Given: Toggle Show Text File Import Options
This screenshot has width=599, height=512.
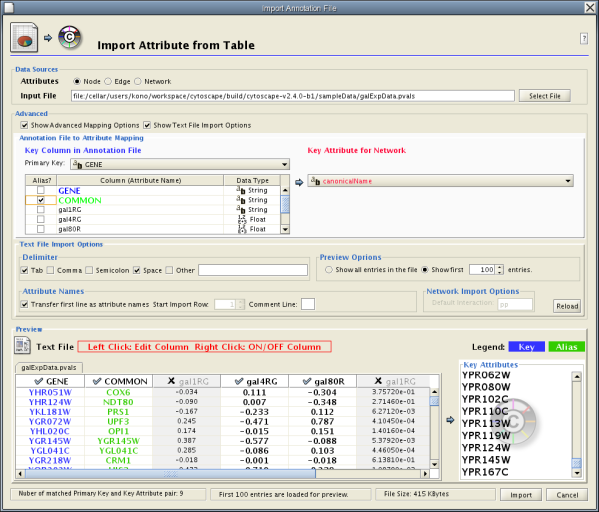Looking at the screenshot, I should (147, 125).
